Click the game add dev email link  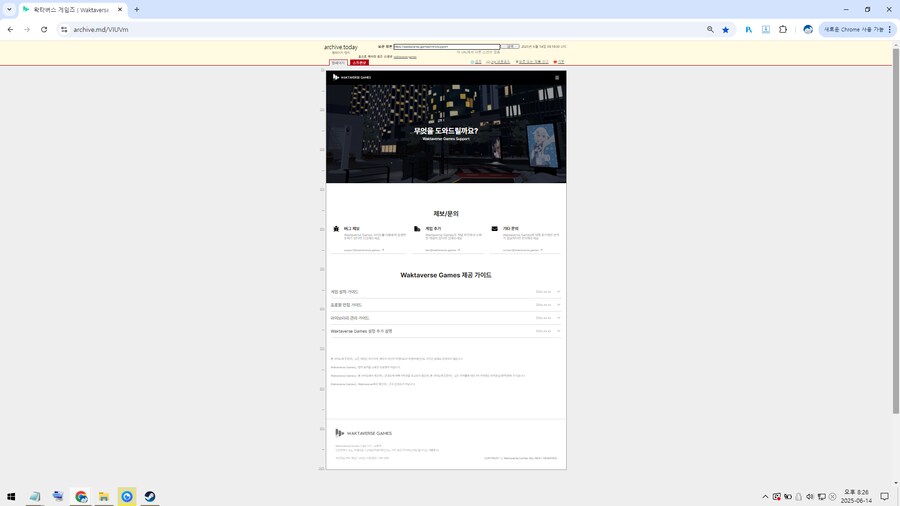click(443, 250)
